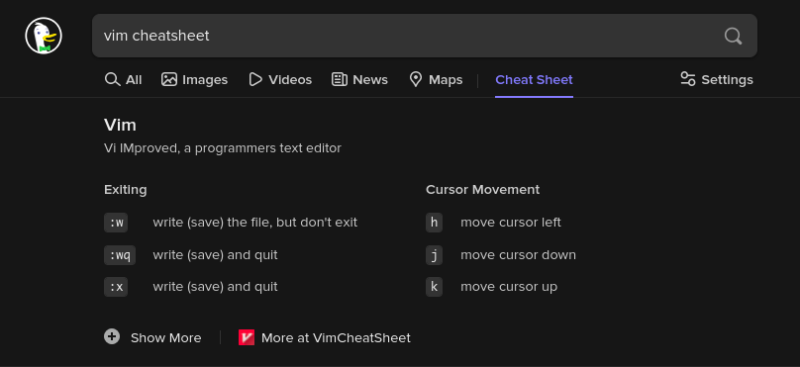This screenshot has width=800, height=367.
Task: Click the h command key
Action: point(434,223)
